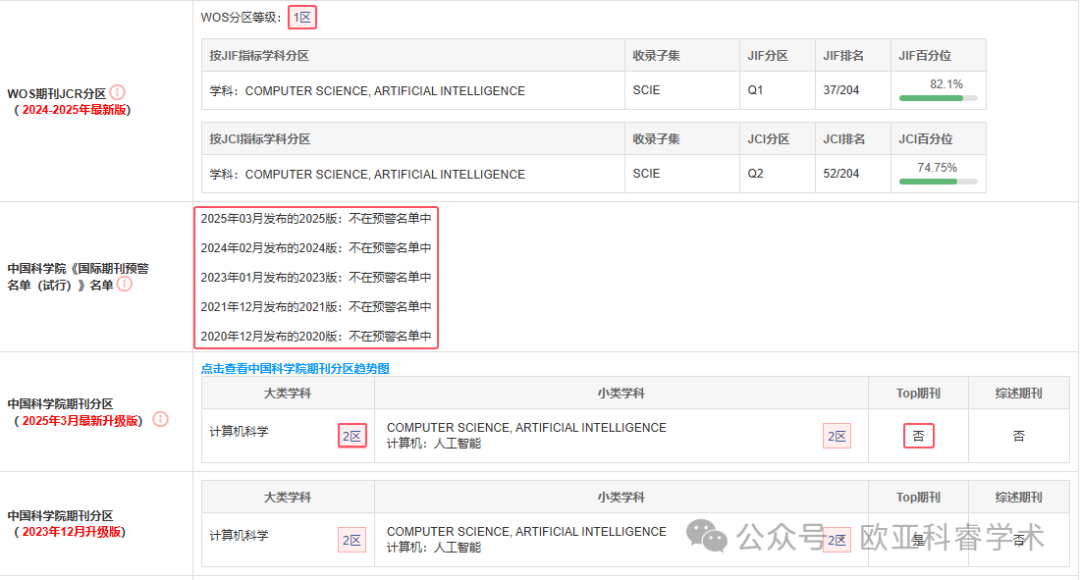Select the 2024年02月发布的2024版 warning list entry
This screenshot has height=580, width=1080.
pyautogui.click(x=316, y=248)
